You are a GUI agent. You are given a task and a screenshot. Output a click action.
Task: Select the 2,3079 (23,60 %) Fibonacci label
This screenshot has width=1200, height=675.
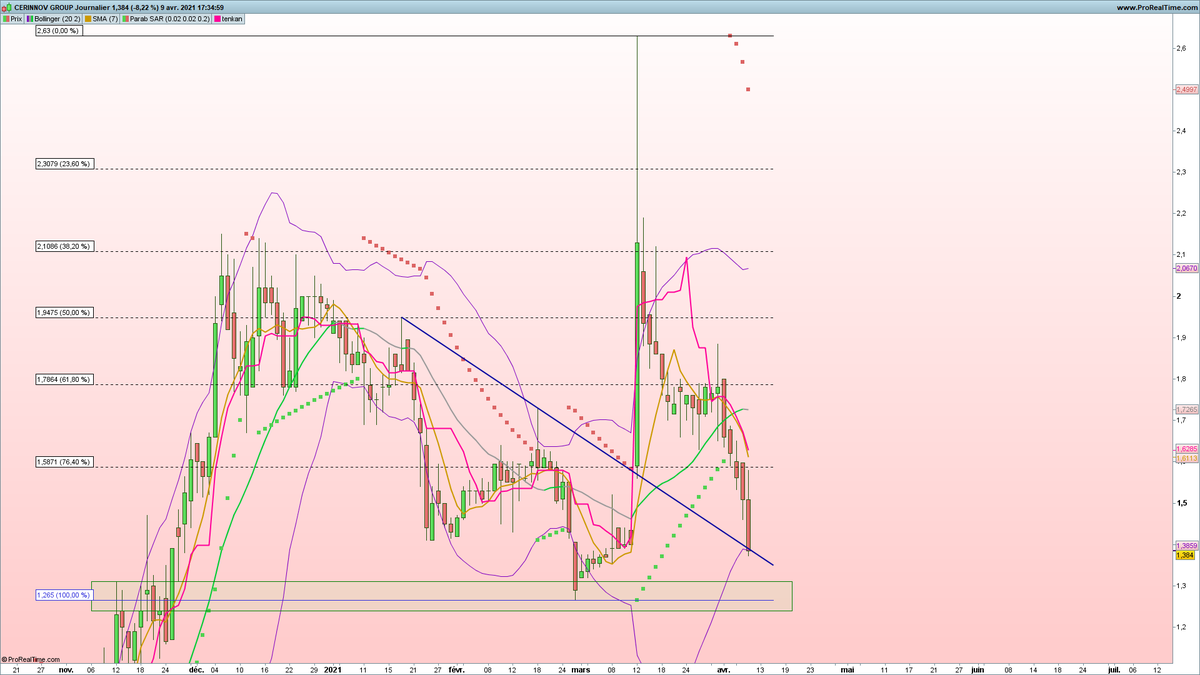coord(64,163)
